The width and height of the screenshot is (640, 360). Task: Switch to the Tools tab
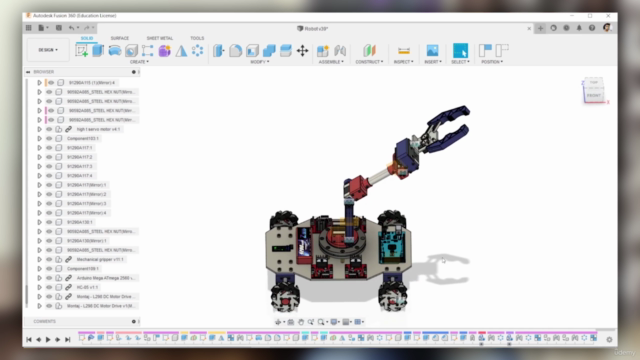[197, 38]
